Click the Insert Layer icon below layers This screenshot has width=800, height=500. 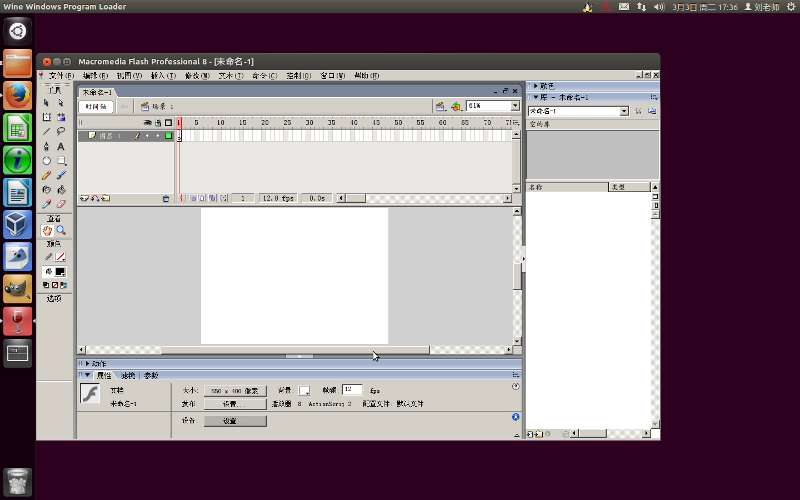pos(84,198)
